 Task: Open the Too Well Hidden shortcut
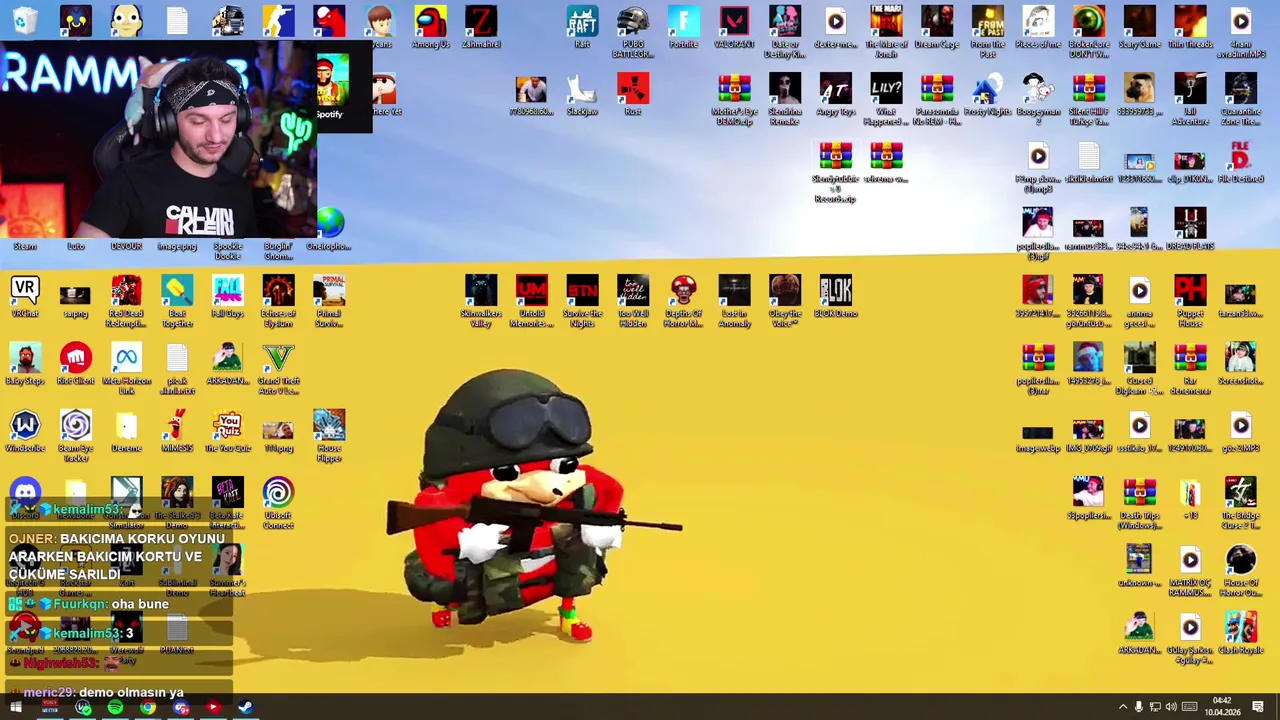point(633,301)
